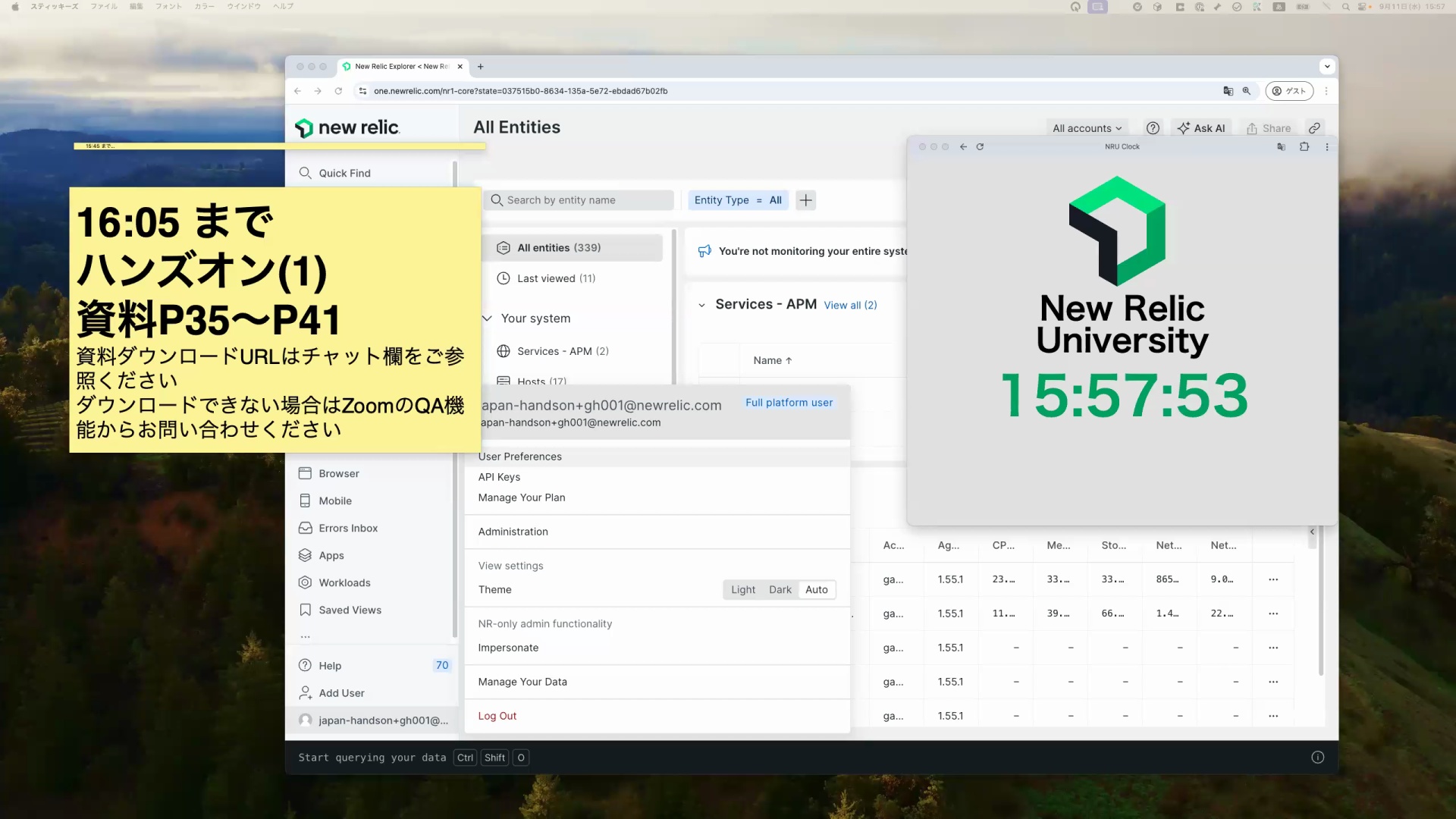Open a new browser tab

click(x=480, y=67)
